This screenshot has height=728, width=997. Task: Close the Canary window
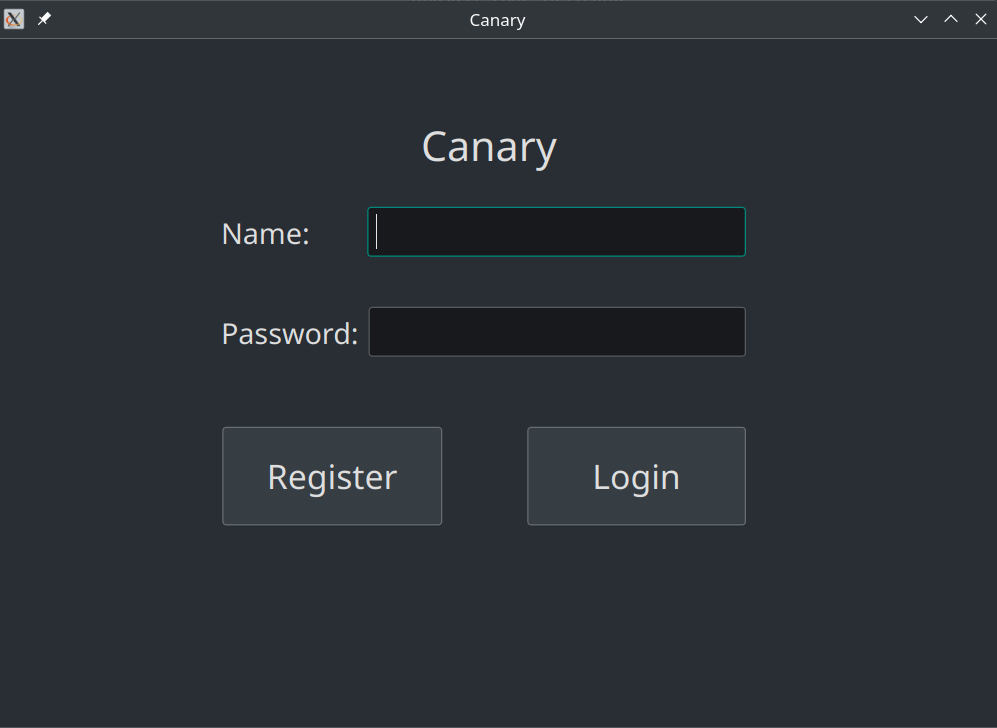(x=981, y=19)
